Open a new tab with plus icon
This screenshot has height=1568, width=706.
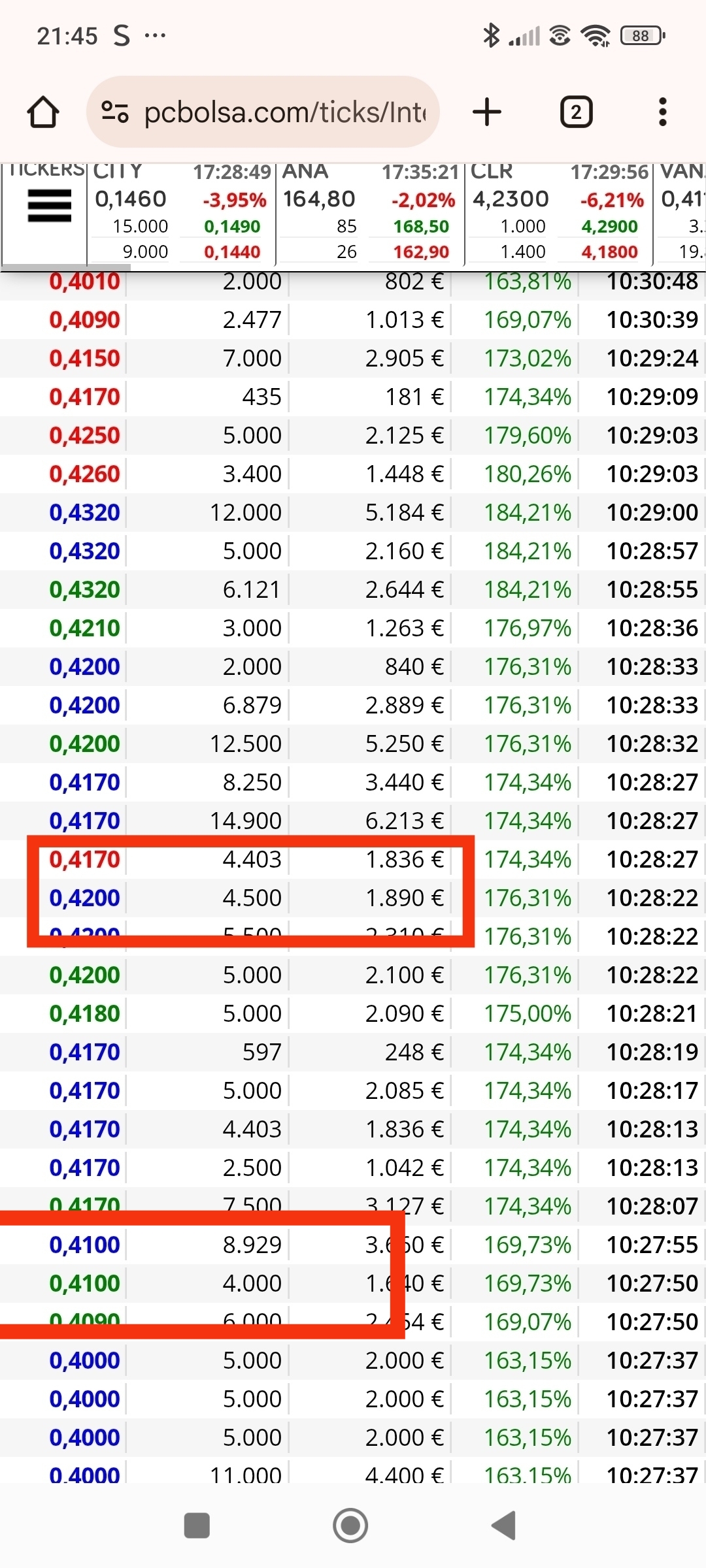(486, 112)
